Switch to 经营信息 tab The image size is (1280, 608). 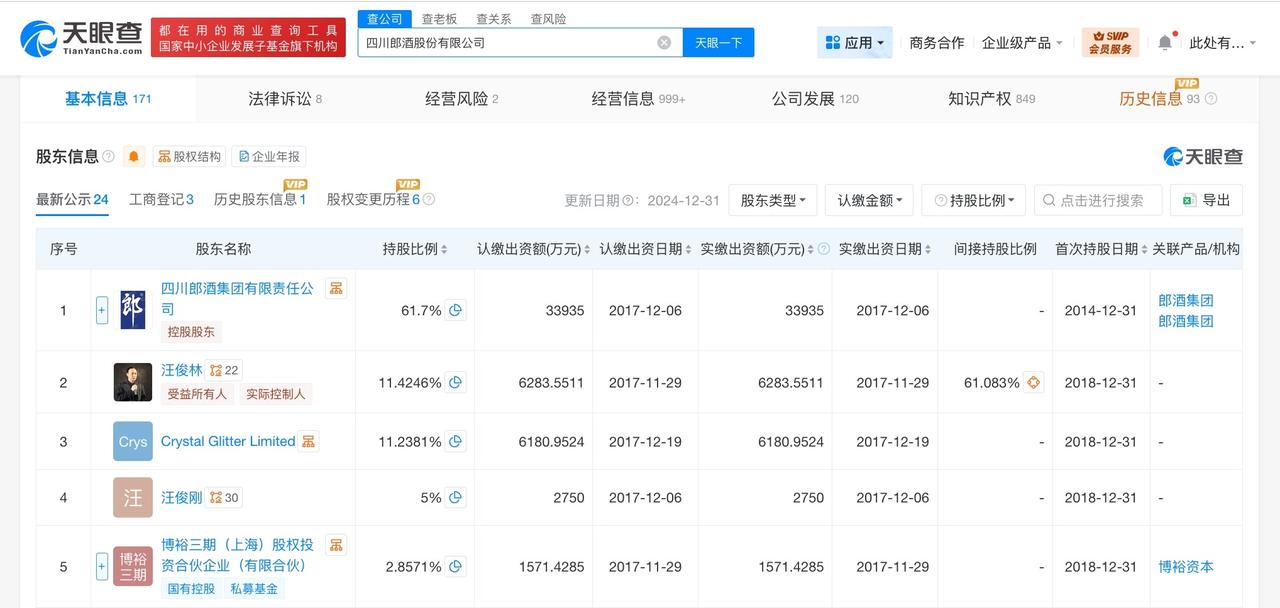tap(638, 99)
